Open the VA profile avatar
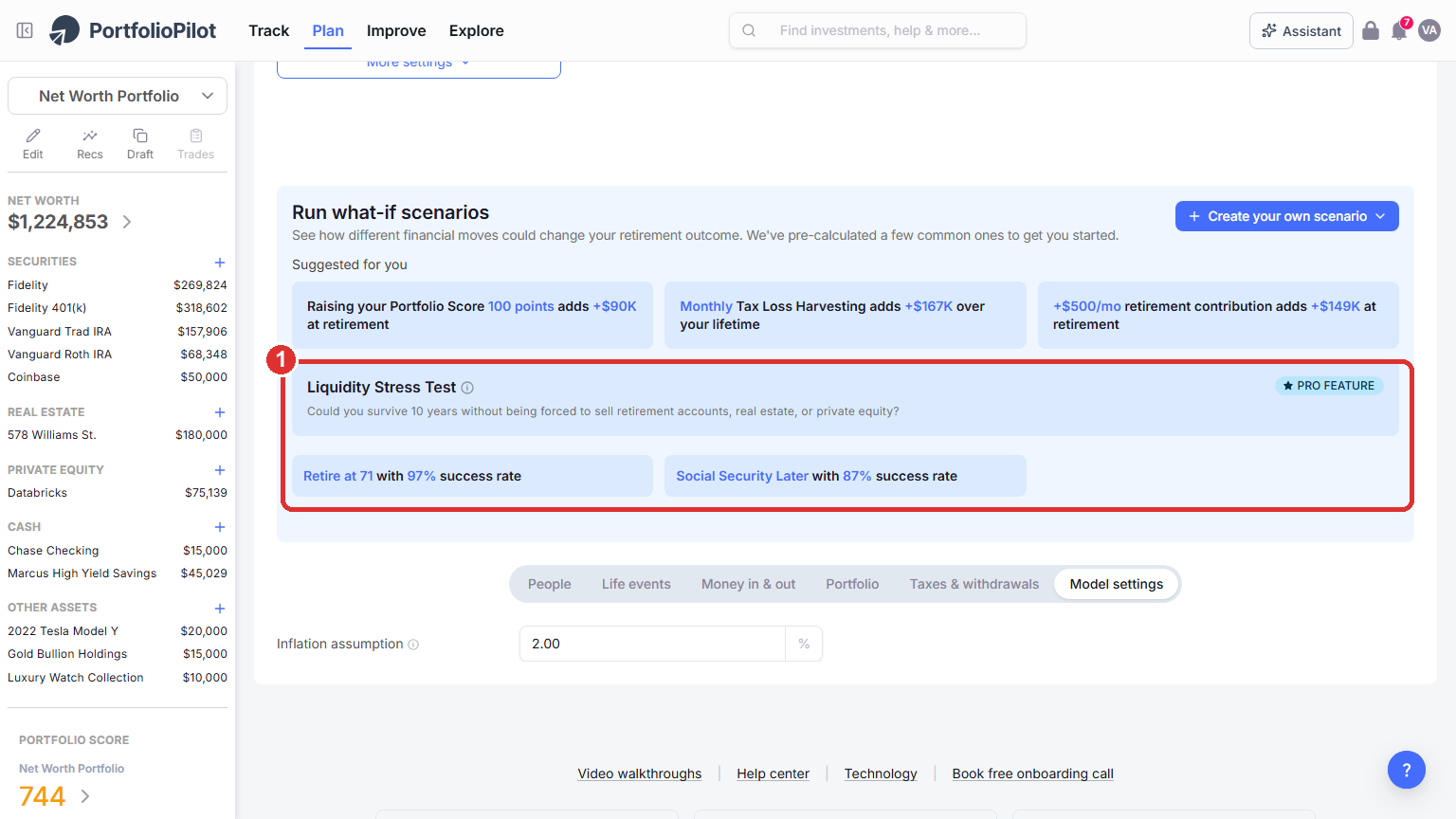 coord(1429,30)
